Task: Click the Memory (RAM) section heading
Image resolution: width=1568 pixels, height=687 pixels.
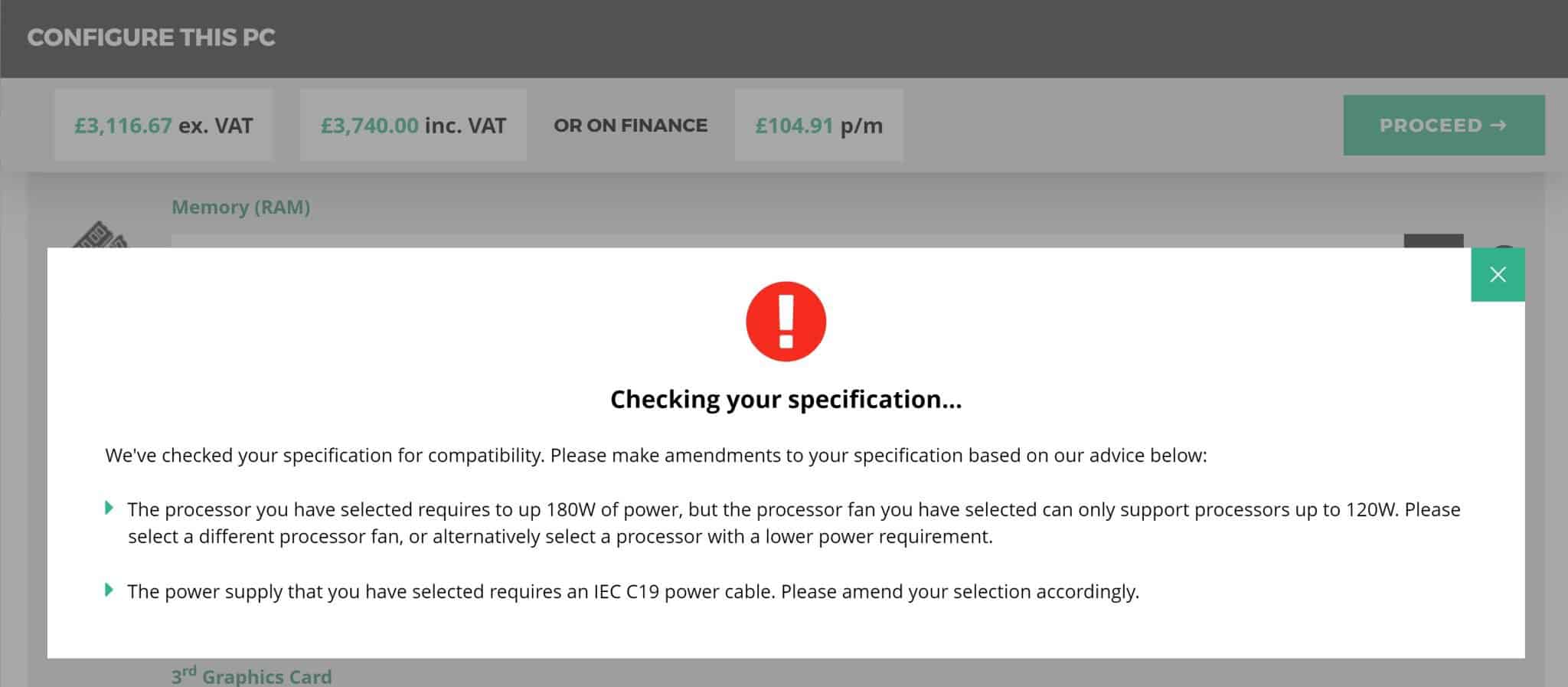Action: pyautogui.click(x=240, y=207)
